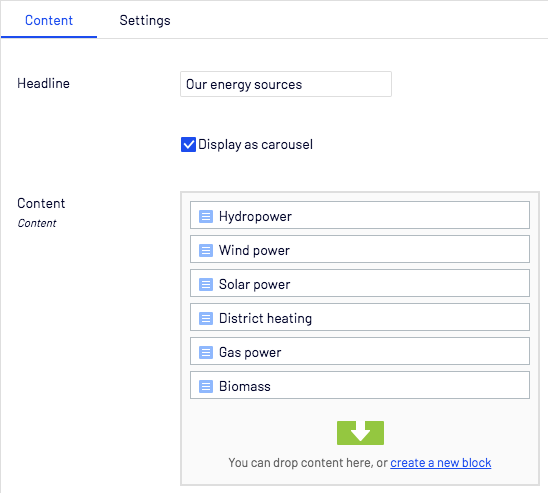
Task: Uncheck the Display as carousel checkbox
Action: (x=188, y=144)
